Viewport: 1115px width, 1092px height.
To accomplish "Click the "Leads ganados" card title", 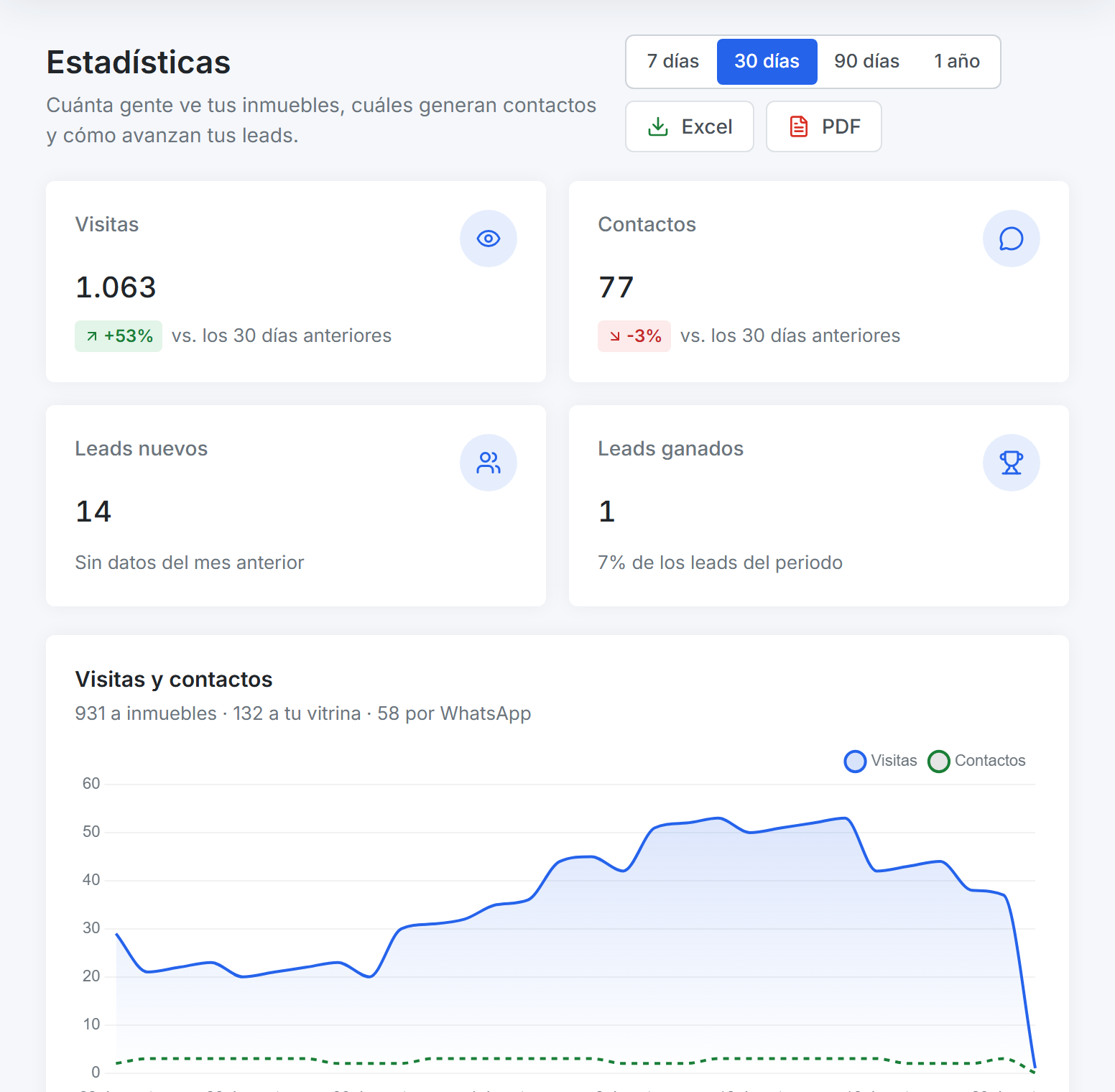I will click(671, 449).
